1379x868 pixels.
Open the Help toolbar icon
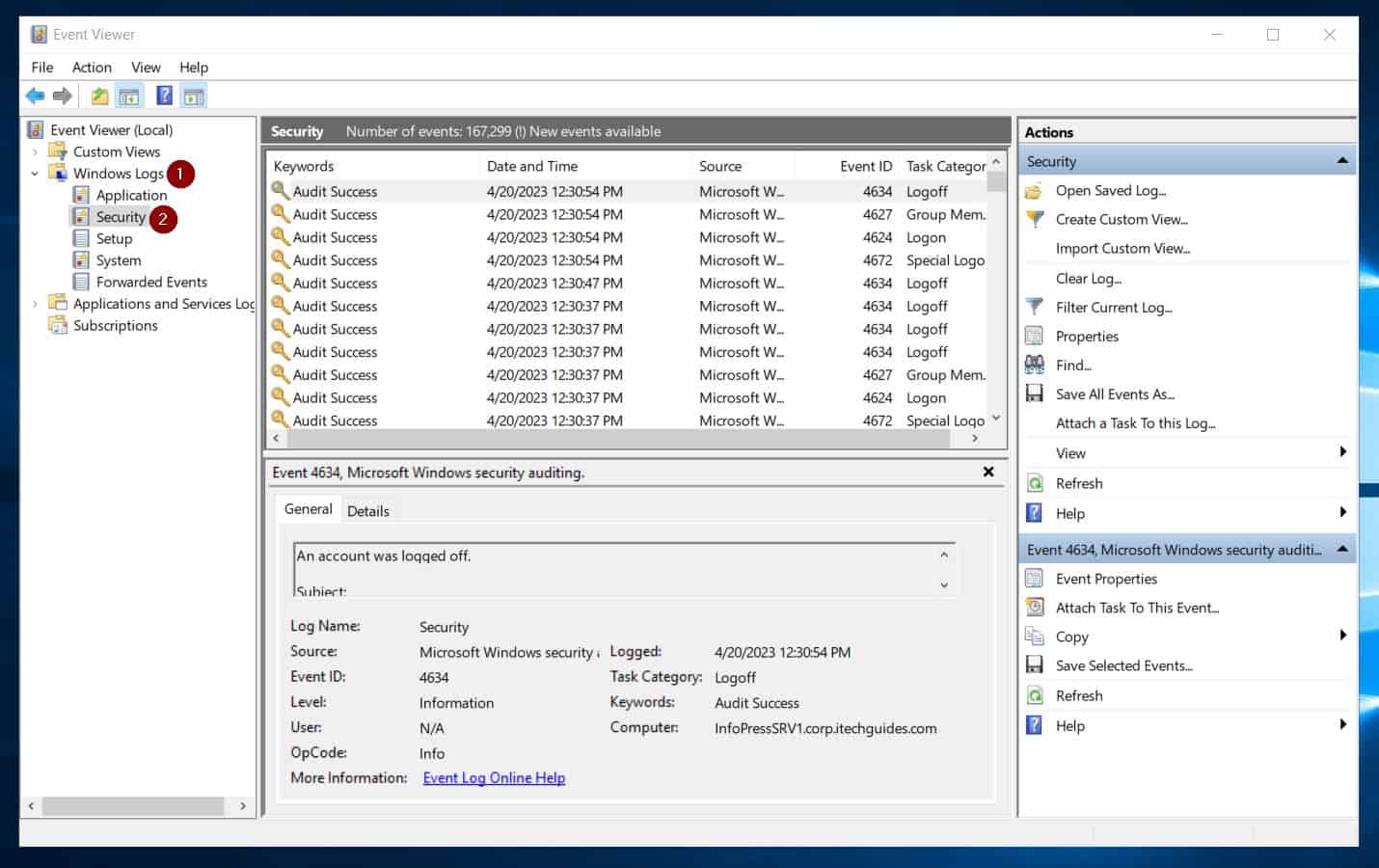162,95
